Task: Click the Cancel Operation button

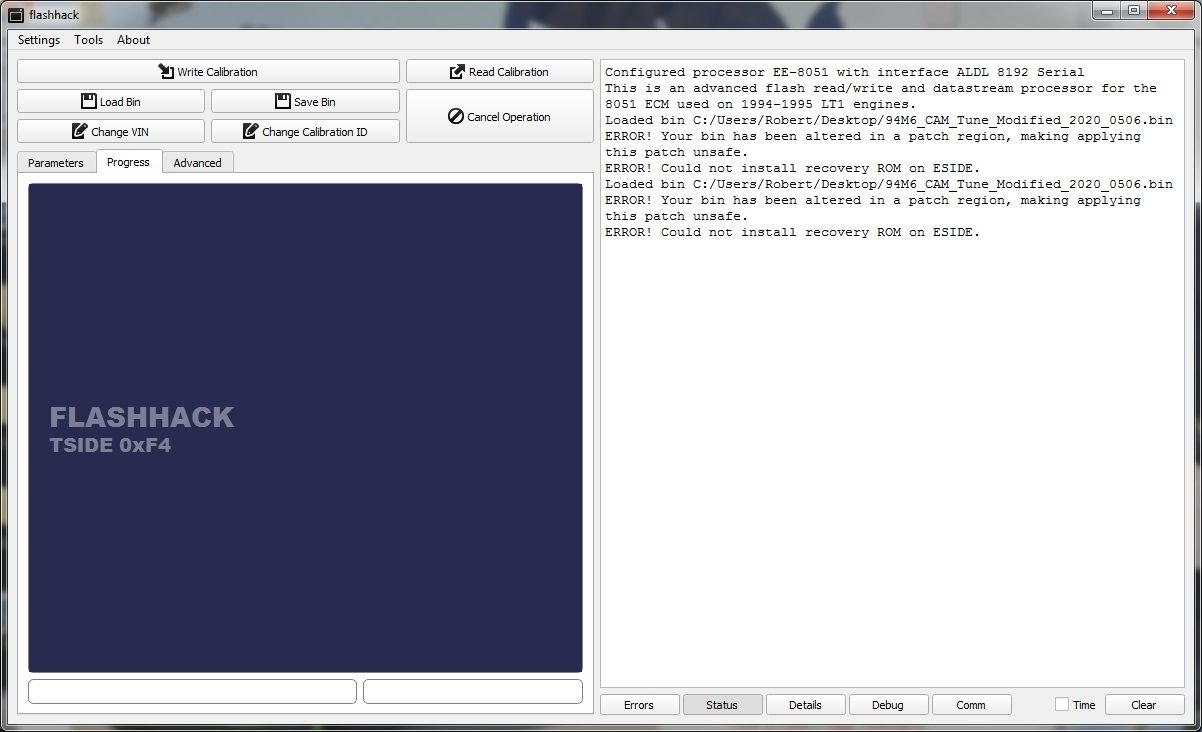Action: click(x=498, y=117)
